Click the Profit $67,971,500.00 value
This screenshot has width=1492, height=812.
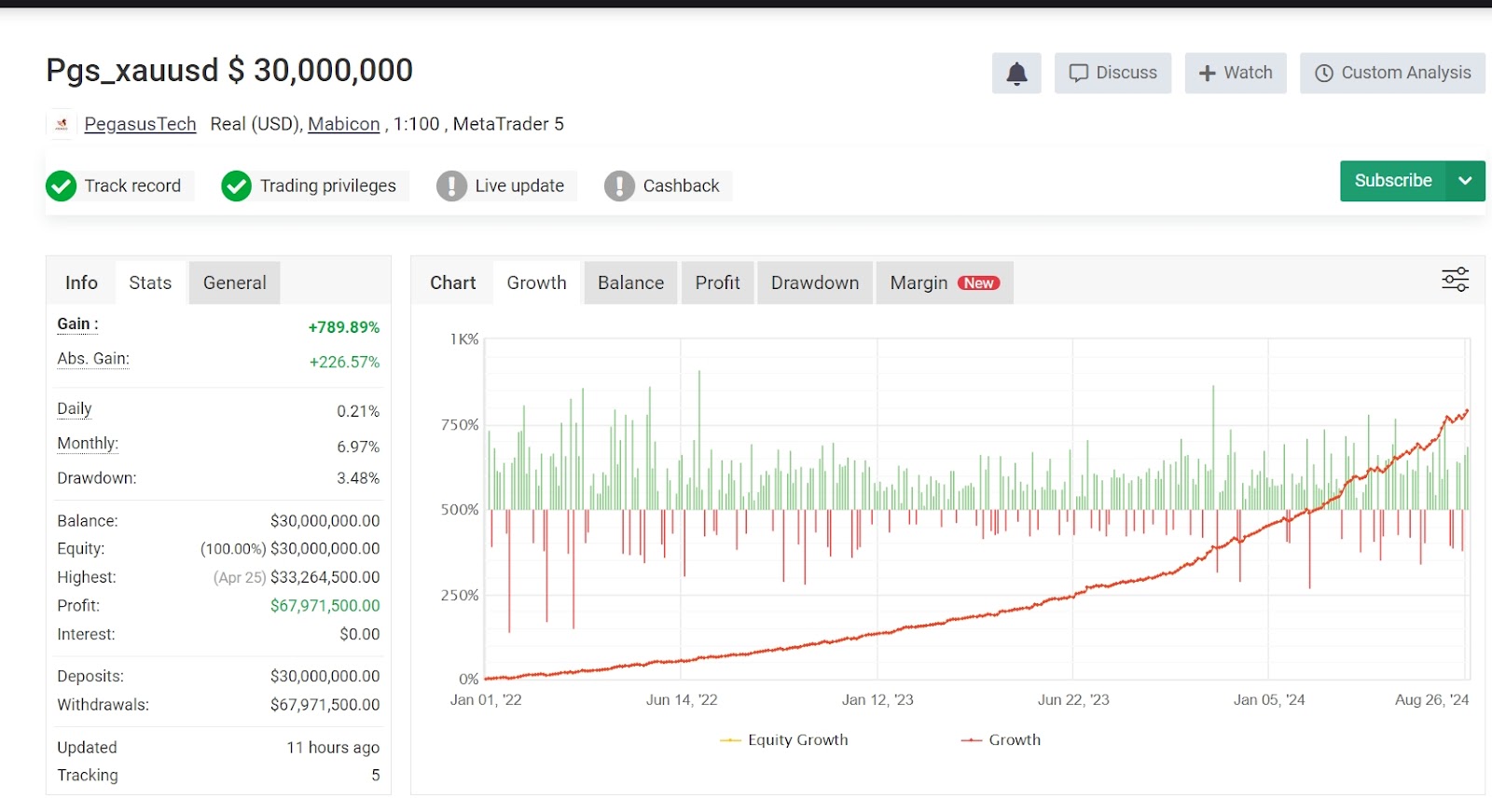click(325, 606)
